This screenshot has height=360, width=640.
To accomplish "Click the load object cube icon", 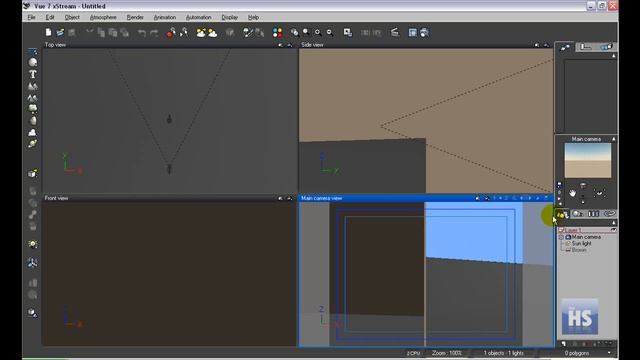I will [x=33, y=173].
